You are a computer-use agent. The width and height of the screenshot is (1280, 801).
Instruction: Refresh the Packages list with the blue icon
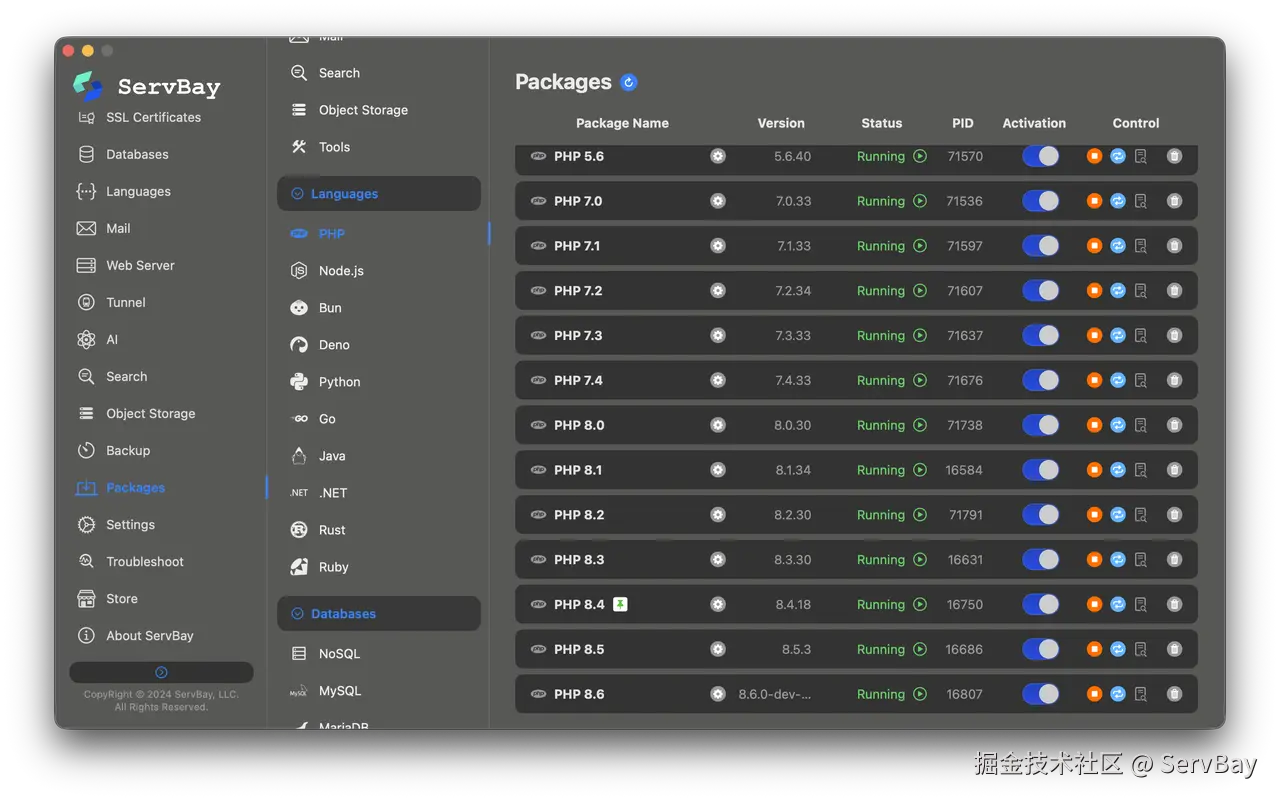point(629,82)
